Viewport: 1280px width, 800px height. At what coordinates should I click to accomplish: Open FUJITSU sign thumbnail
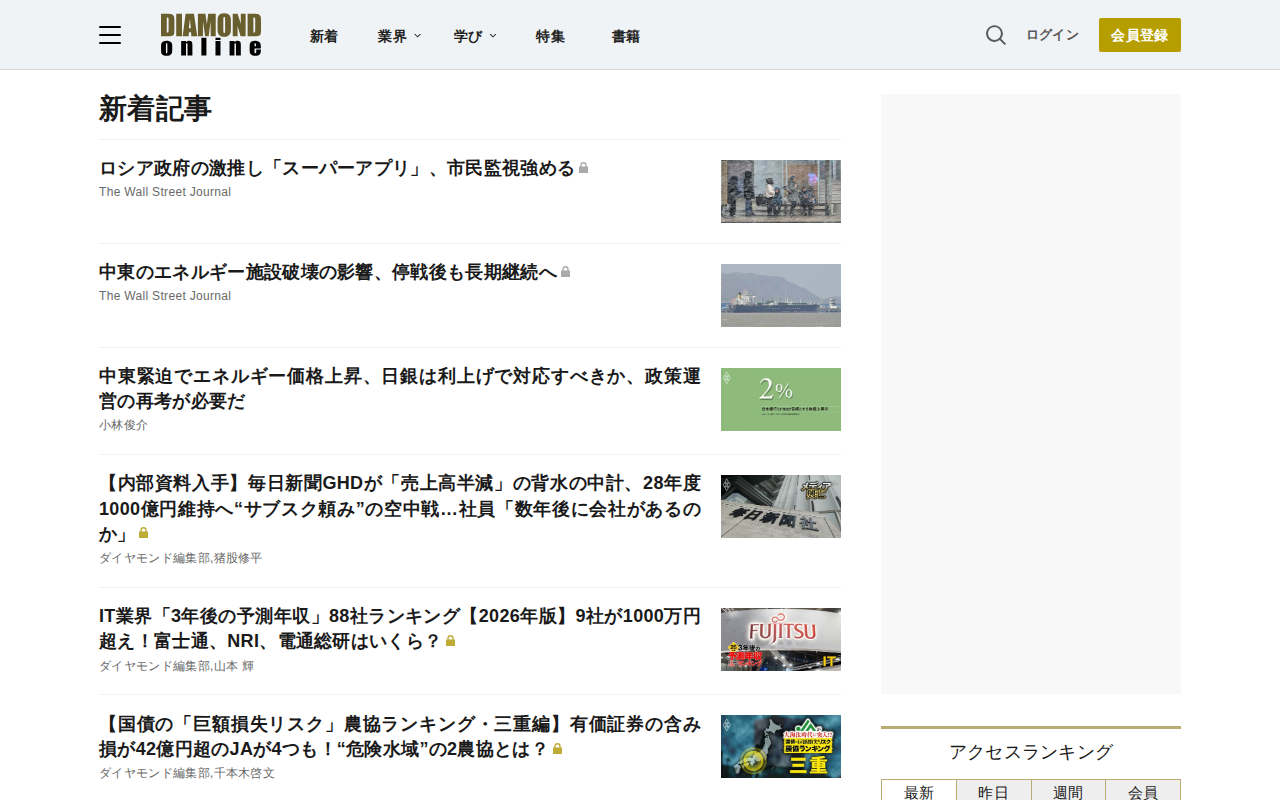pyautogui.click(x=781, y=639)
